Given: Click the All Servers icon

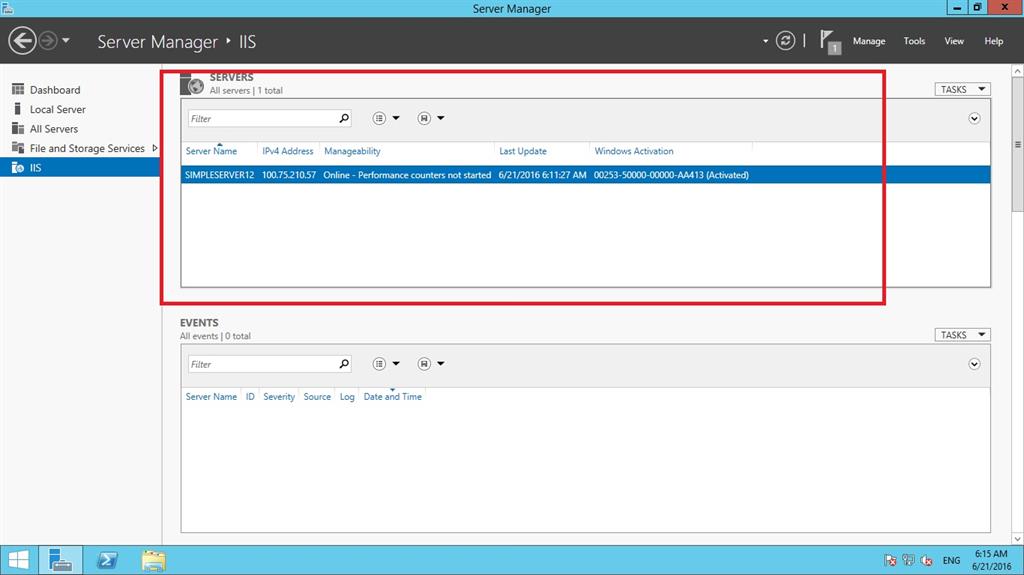Looking at the screenshot, I should pos(18,128).
